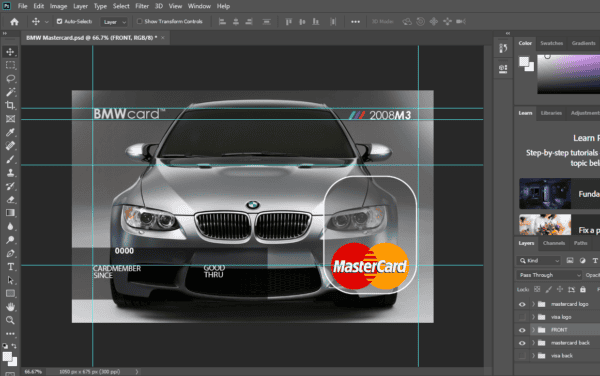Hide the mastercard back layer group
600x376 pixels.
(x=522, y=343)
